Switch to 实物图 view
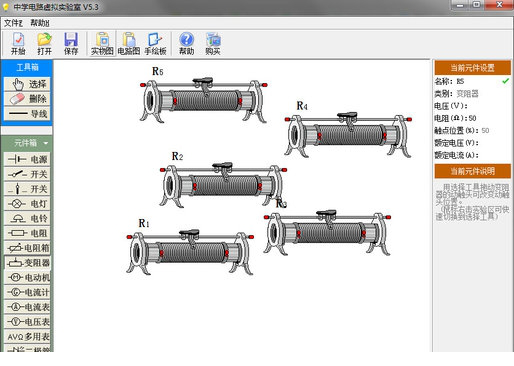Viewport: 514px width, 366px height. [x=102, y=44]
